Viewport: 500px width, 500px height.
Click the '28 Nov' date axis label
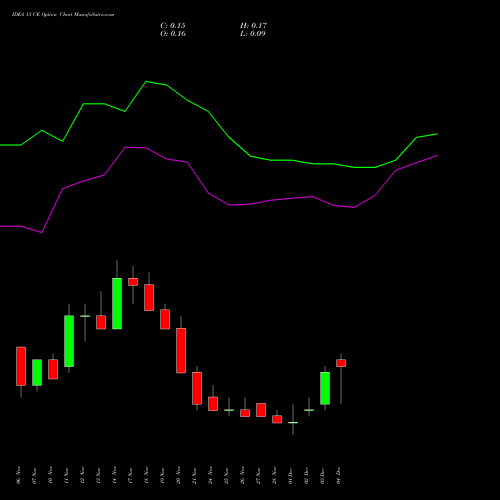(274, 475)
